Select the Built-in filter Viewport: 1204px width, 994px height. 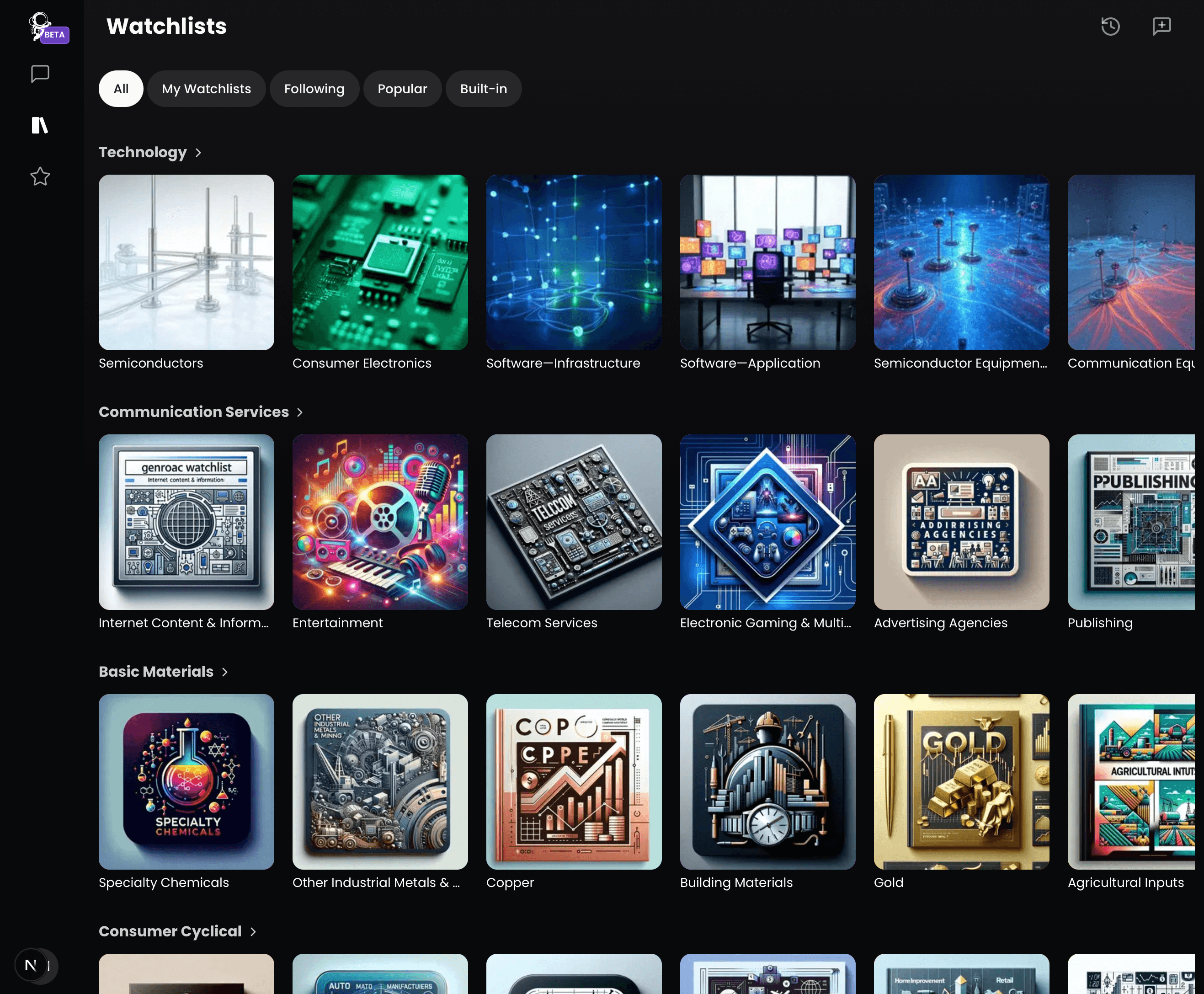[483, 89]
